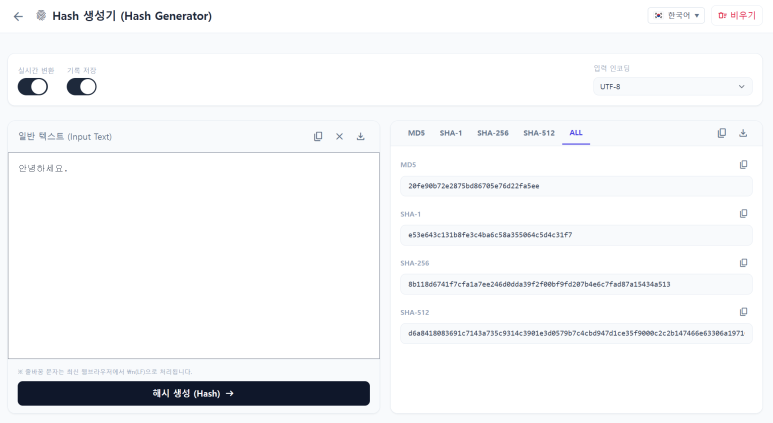Click inside the input text area
This screenshot has width=773, height=423.
click(194, 255)
